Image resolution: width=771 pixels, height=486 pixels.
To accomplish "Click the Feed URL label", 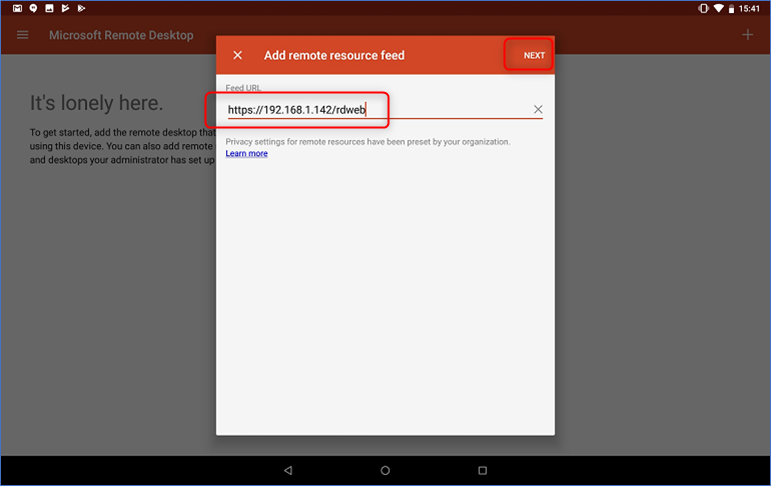I will point(243,88).
